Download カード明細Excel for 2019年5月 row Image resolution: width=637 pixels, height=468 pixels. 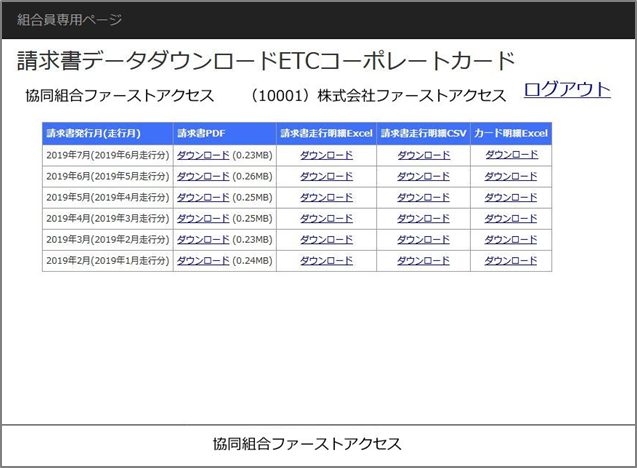(x=511, y=197)
